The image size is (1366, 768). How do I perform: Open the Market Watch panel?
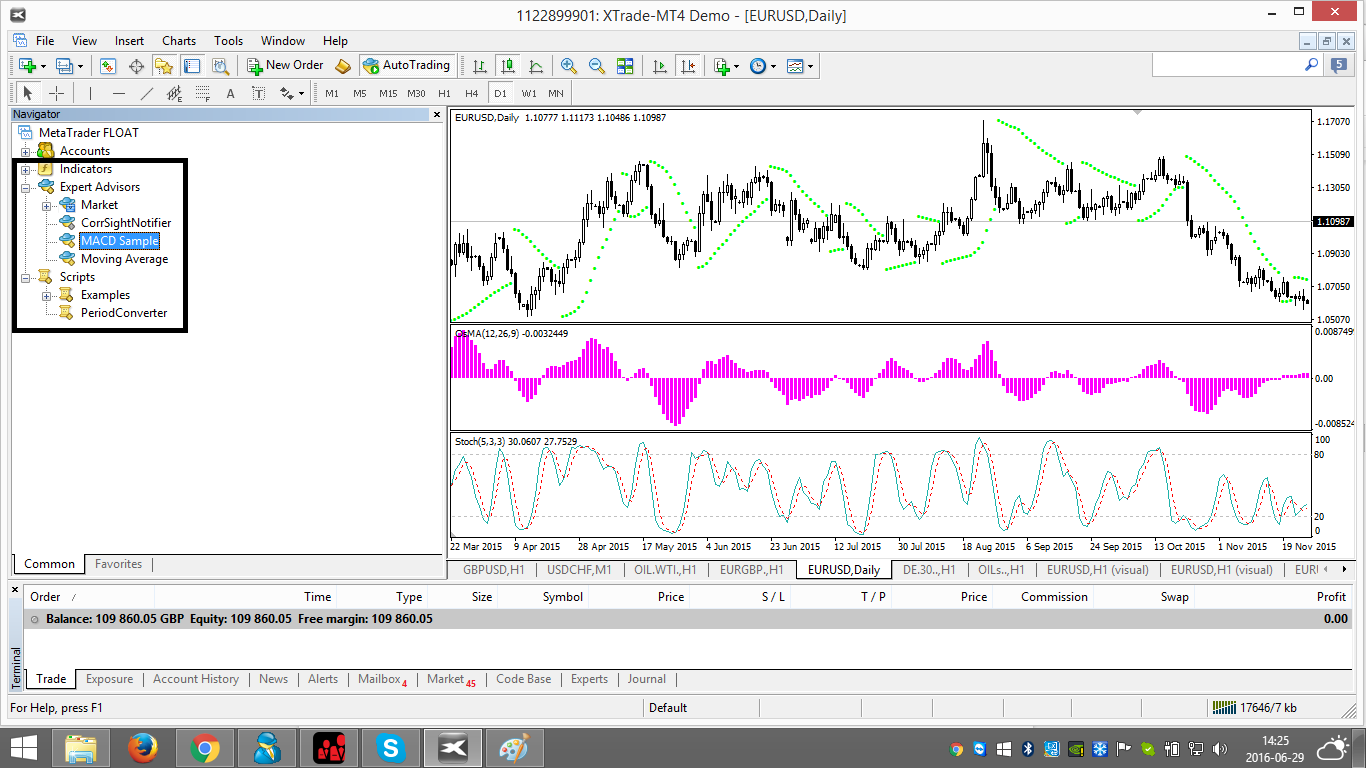pyautogui.click(x=108, y=66)
